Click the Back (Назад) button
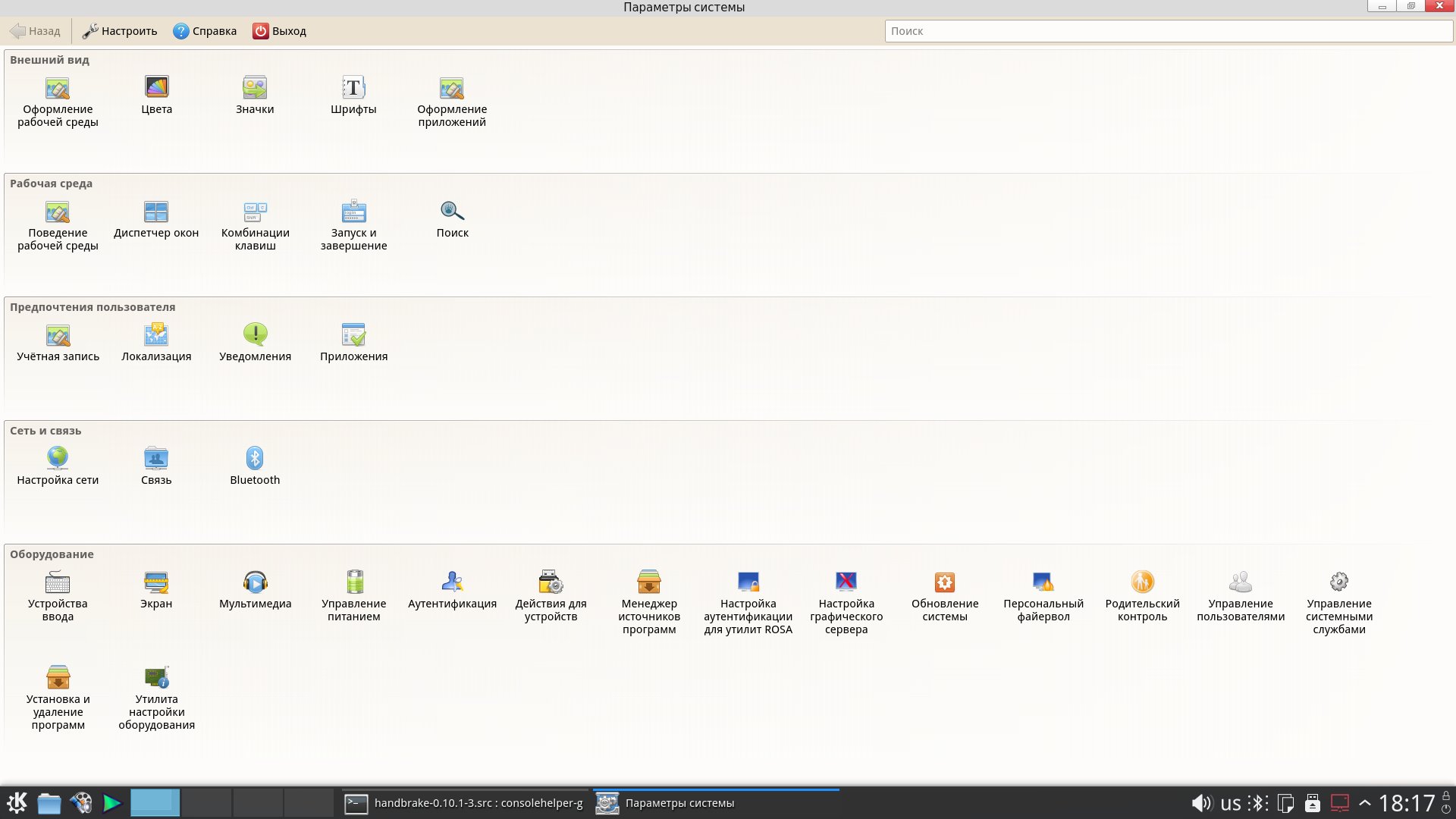Image resolution: width=1456 pixels, height=819 pixels. click(x=35, y=31)
